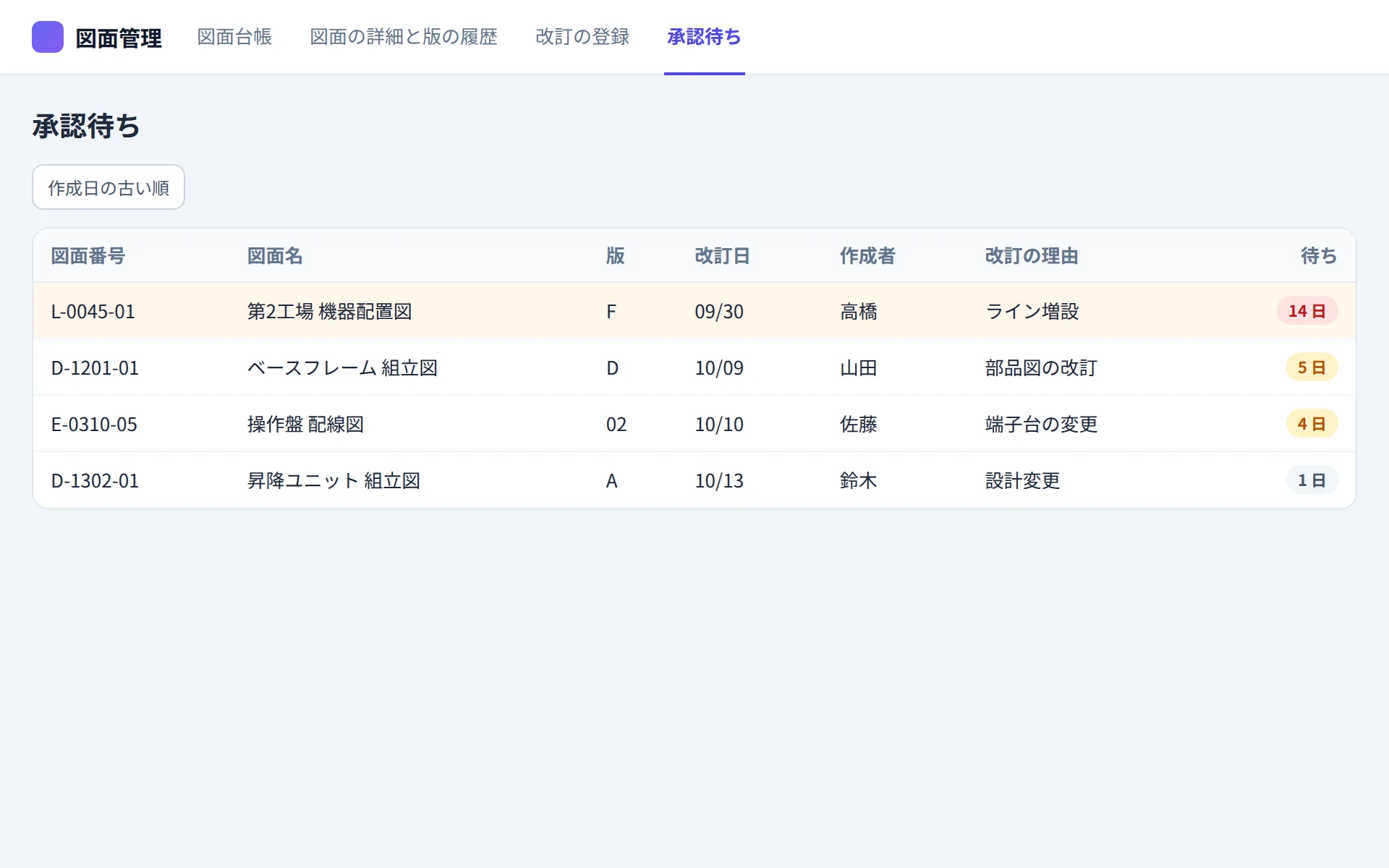1389x868 pixels.
Task: Click reason 設計変更
Action: click(1023, 480)
